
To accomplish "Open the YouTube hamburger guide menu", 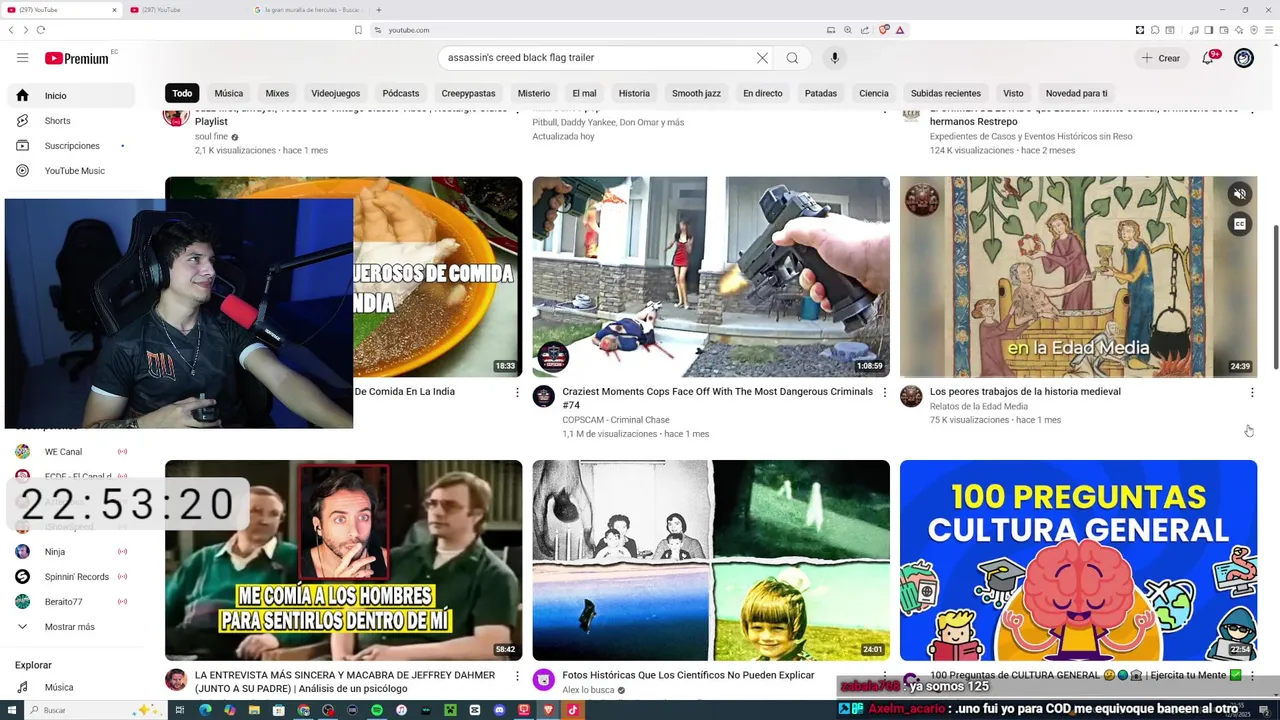I will (22, 58).
